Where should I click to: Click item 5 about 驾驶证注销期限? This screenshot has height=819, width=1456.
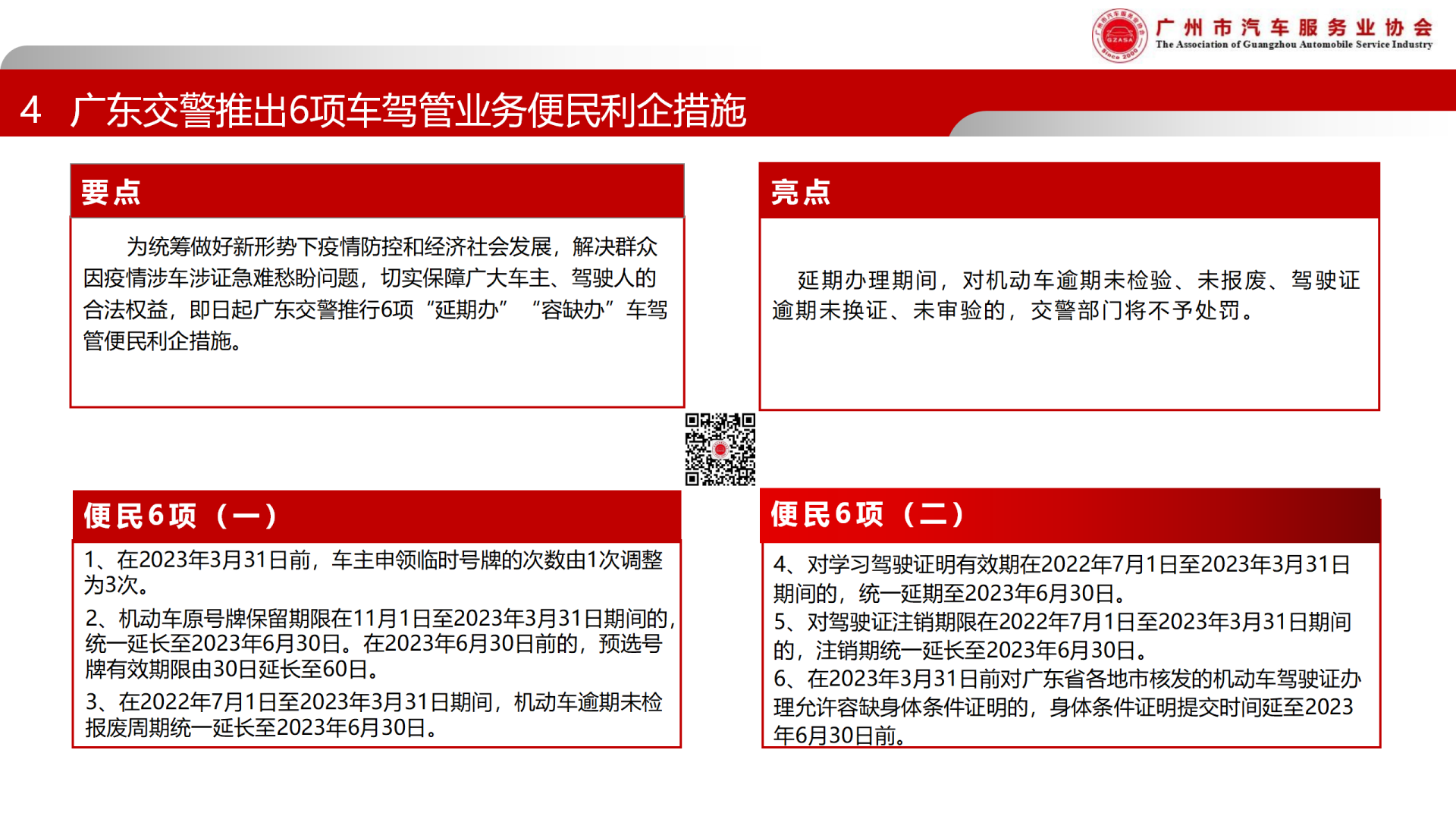[1062, 635]
